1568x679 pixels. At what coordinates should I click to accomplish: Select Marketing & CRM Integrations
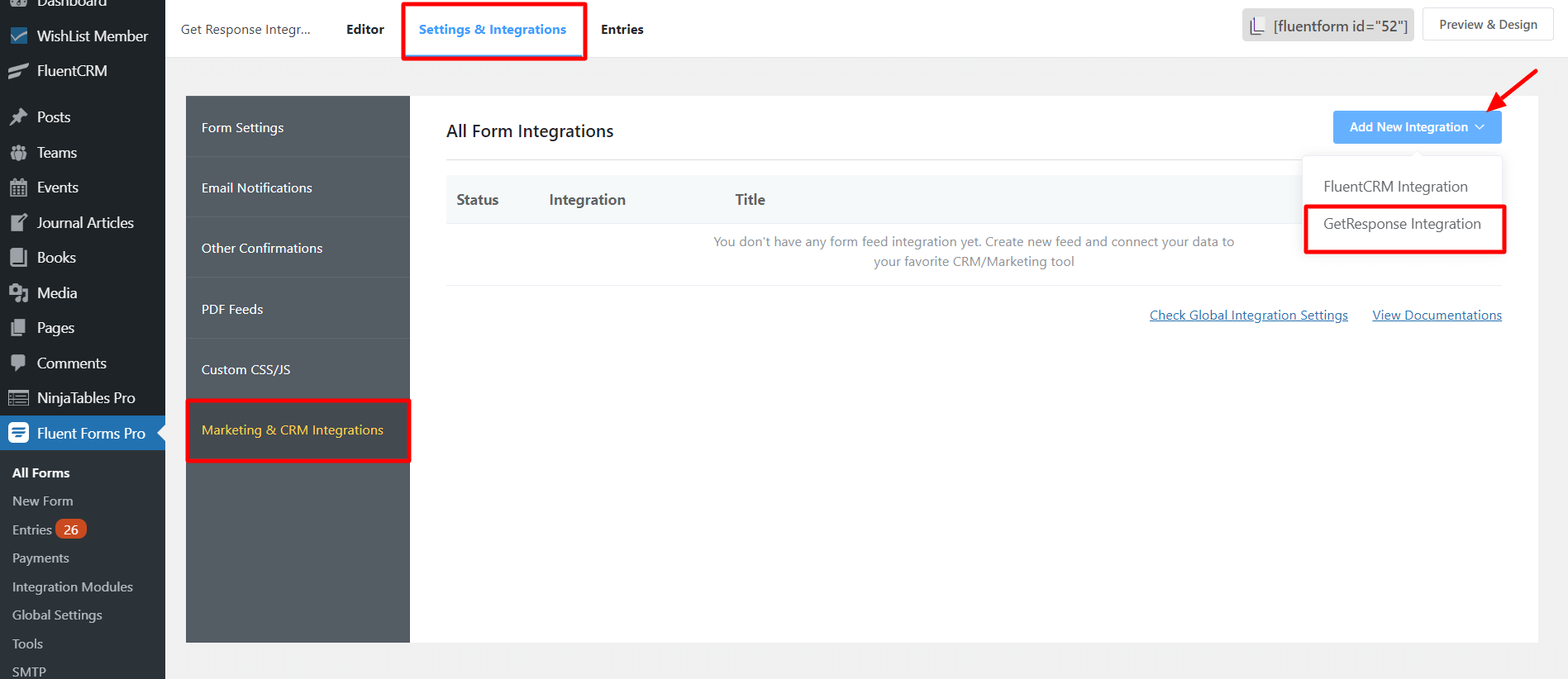(298, 430)
